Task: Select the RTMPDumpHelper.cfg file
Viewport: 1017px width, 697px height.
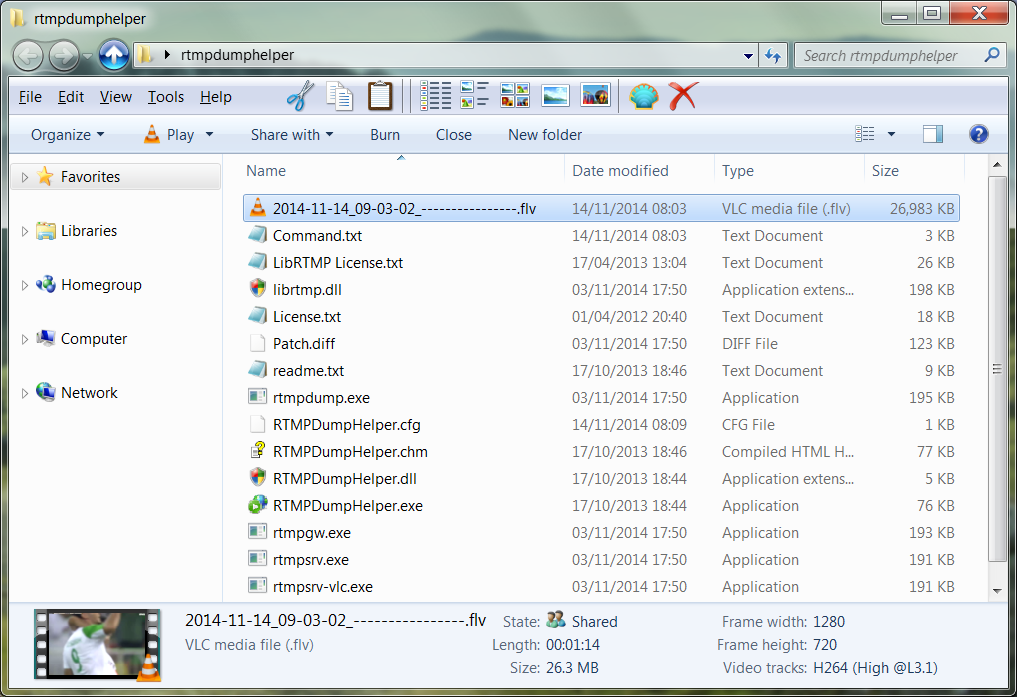Action: 601,425
